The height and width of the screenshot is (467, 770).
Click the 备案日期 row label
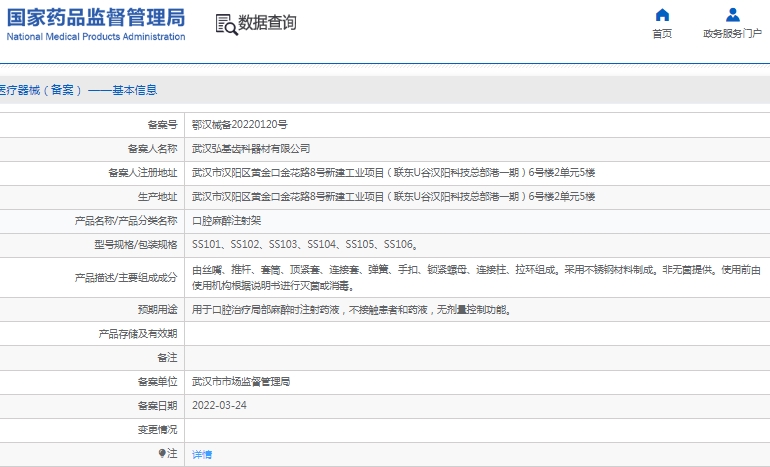point(157,406)
